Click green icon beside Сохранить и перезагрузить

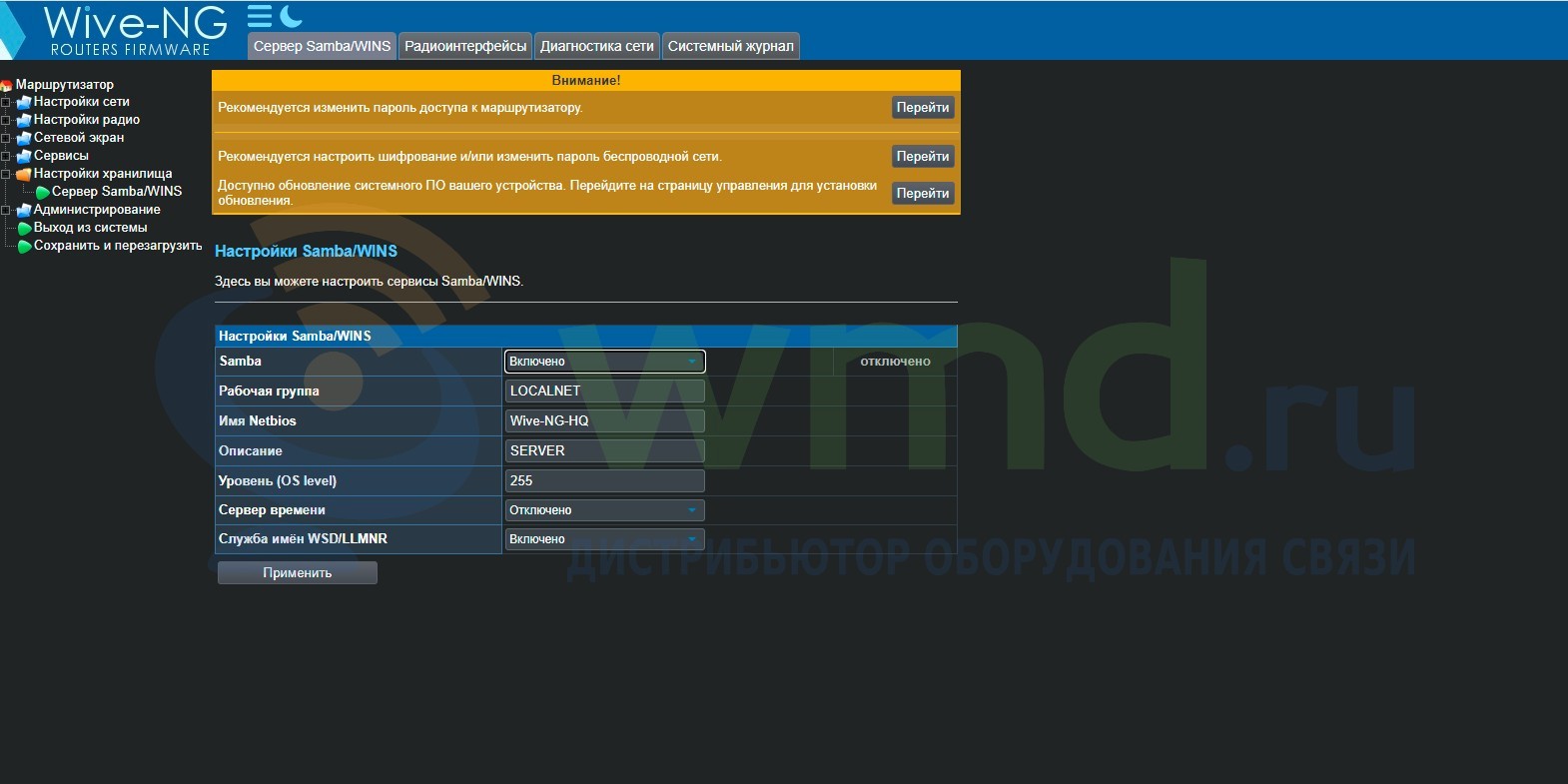tap(25, 246)
